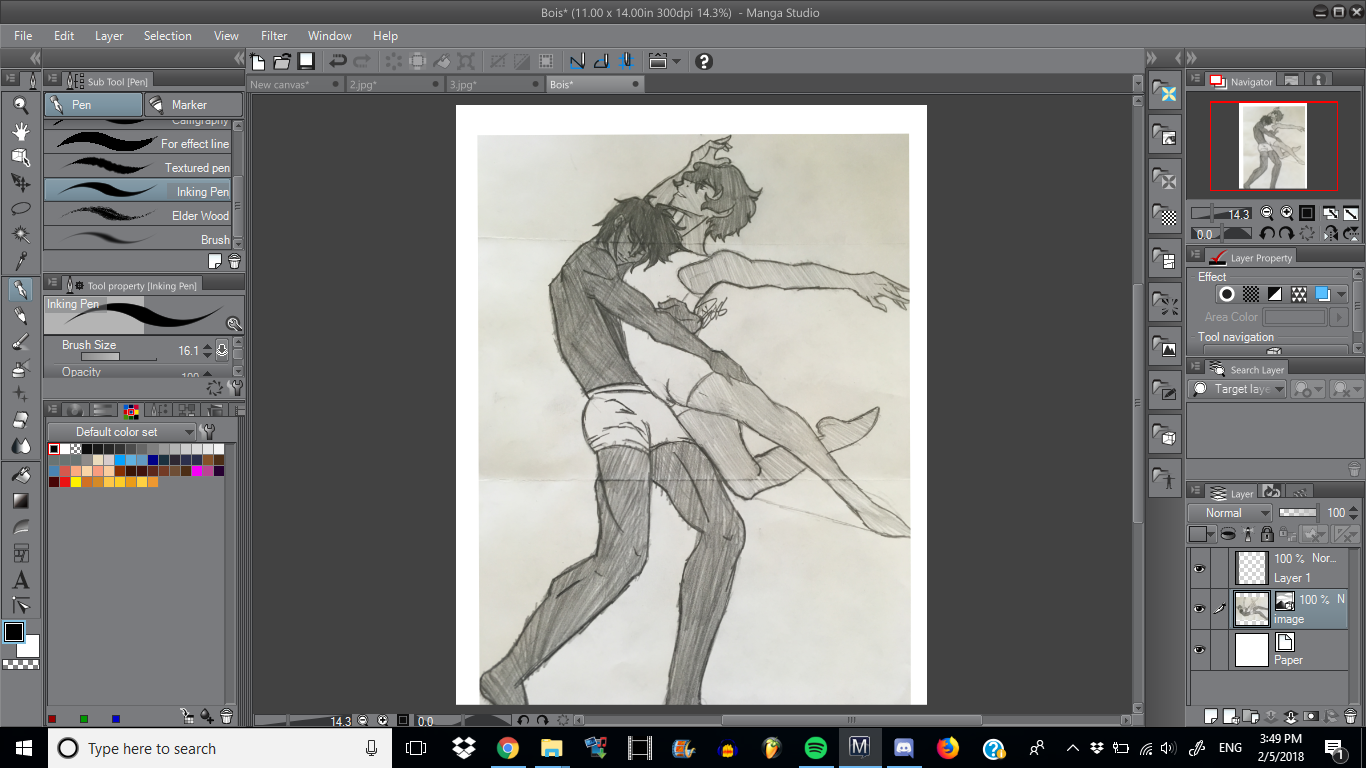Select the Lasso selection tool
1366x768 pixels.
20,209
